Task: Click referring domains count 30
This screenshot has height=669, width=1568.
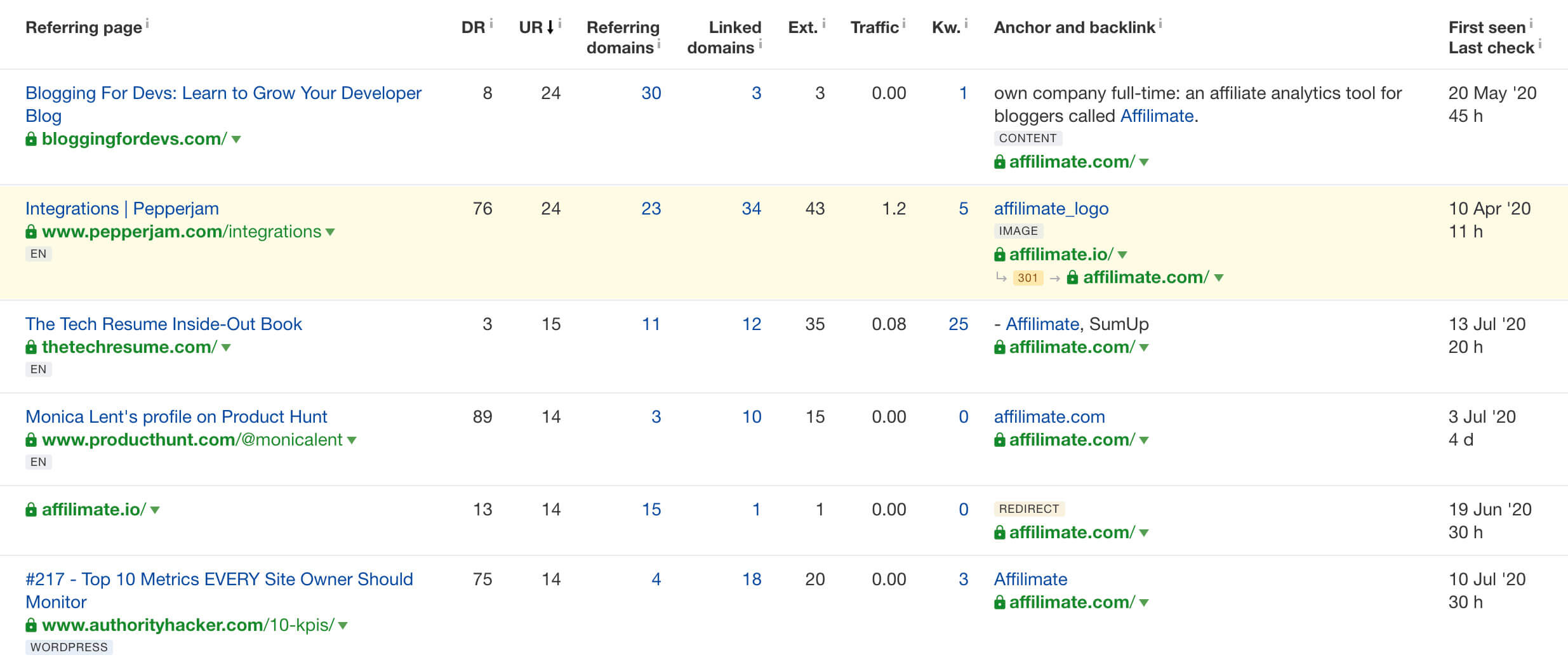Action: (x=651, y=93)
